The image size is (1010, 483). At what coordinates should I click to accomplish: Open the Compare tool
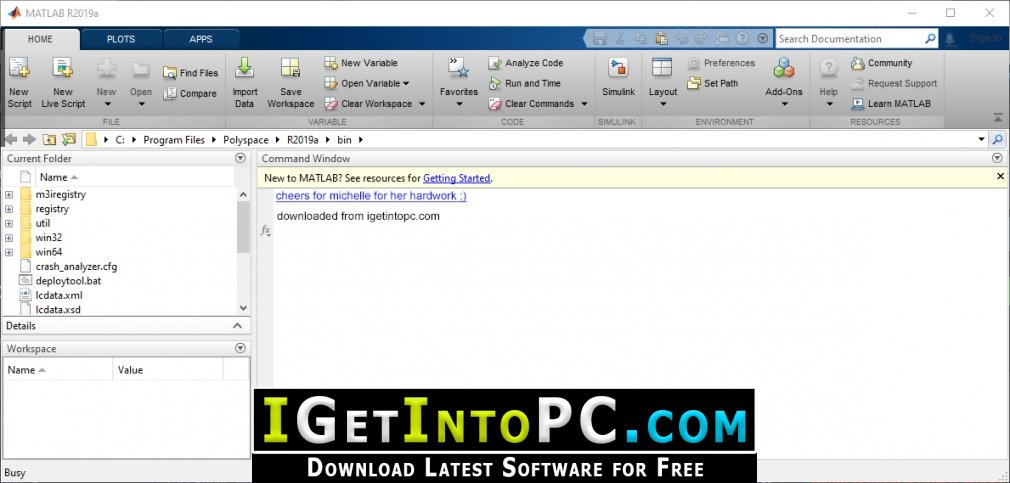(x=191, y=93)
